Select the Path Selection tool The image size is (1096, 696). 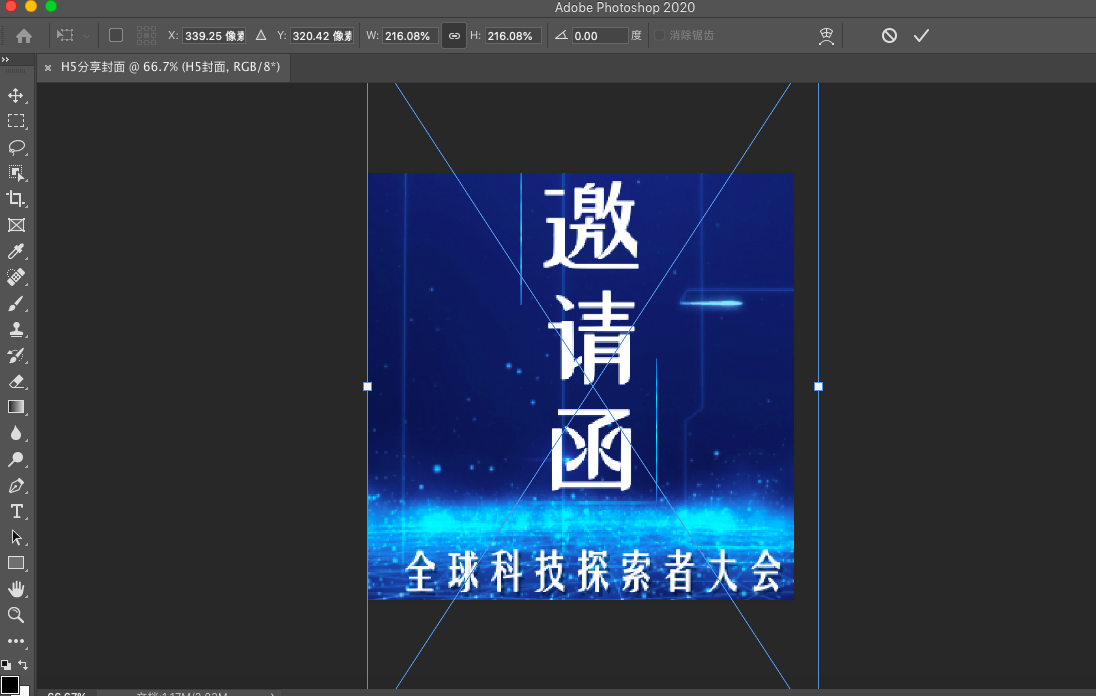(15, 537)
